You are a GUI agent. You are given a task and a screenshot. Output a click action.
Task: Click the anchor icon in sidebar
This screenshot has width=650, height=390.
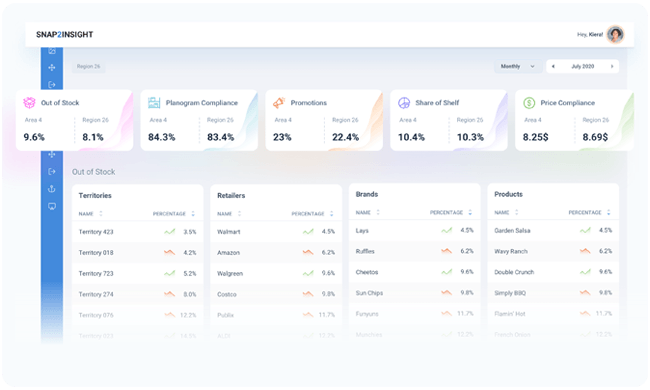pyautogui.click(x=52, y=189)
